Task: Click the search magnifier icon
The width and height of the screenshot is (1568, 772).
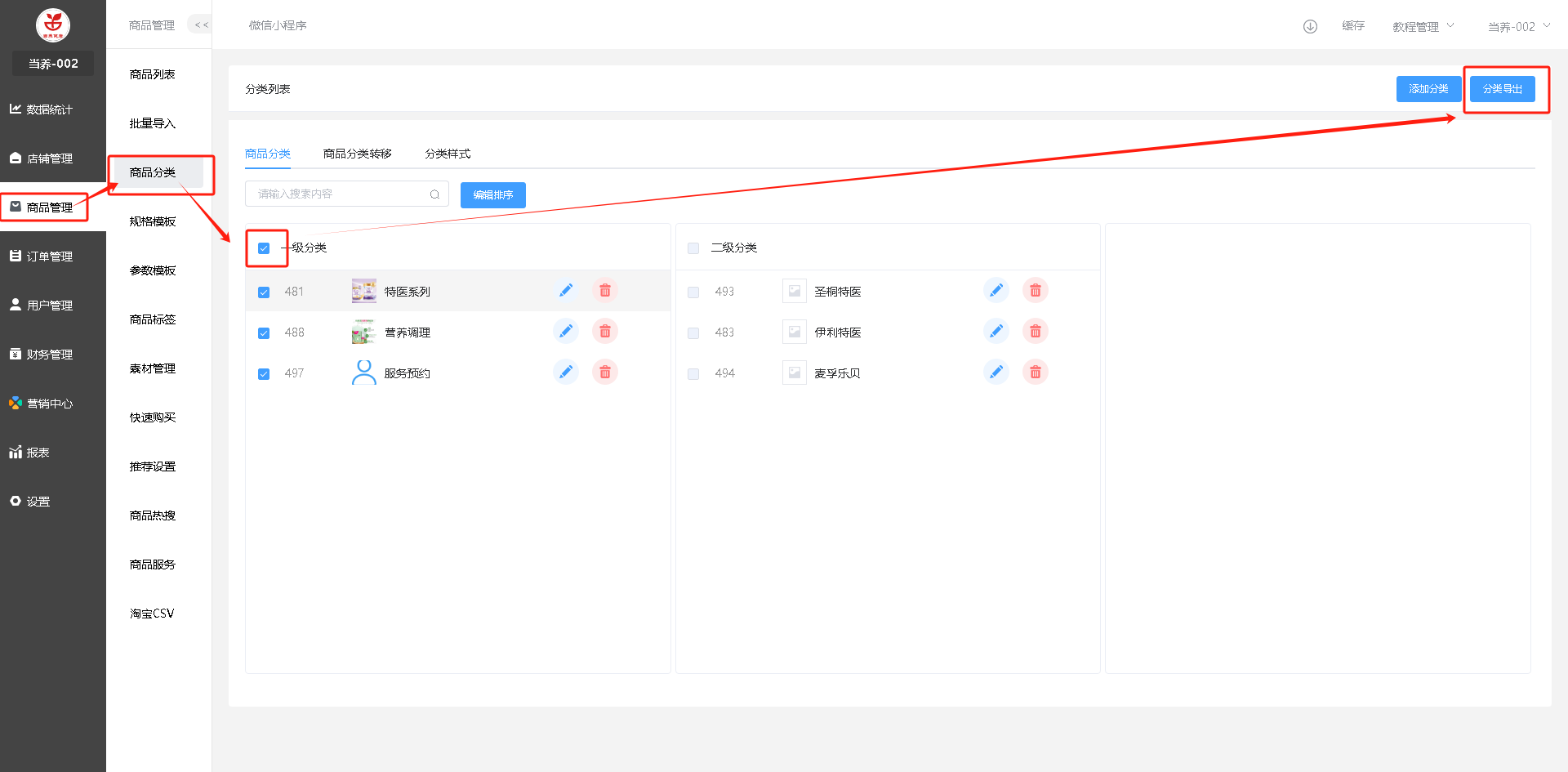Action: [434, 194]
